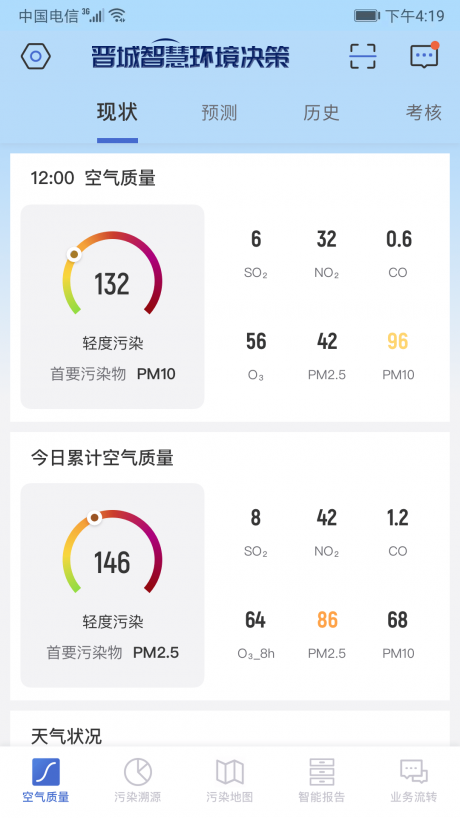The image size is (460, 818).
Task: Select the 现状 tab
Action: (117, 112)
